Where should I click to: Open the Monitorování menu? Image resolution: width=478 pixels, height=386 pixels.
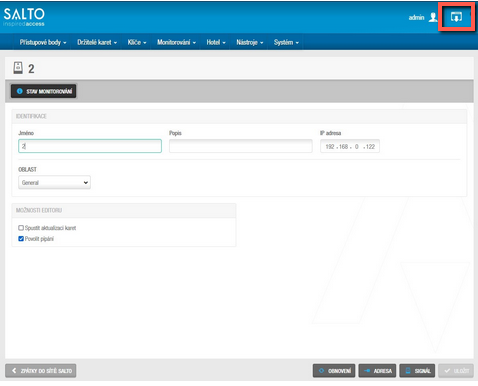[x=176, y=42]
